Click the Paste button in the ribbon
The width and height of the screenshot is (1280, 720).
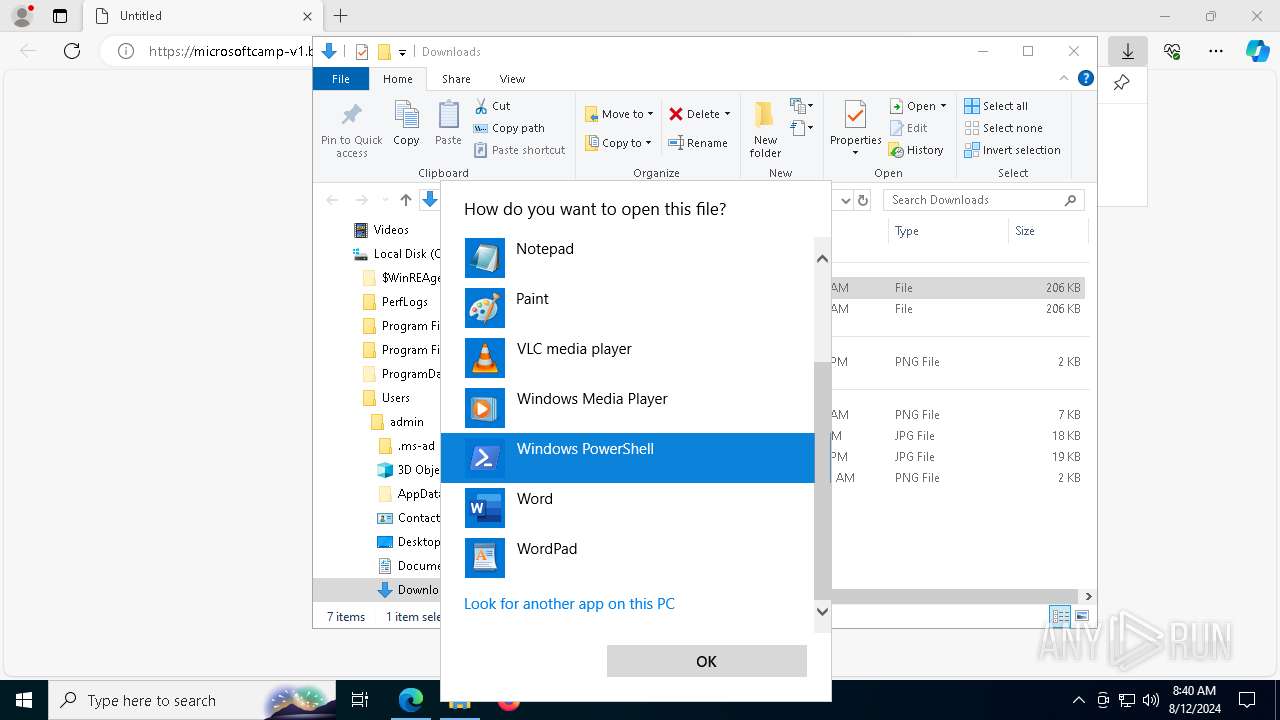448,124
